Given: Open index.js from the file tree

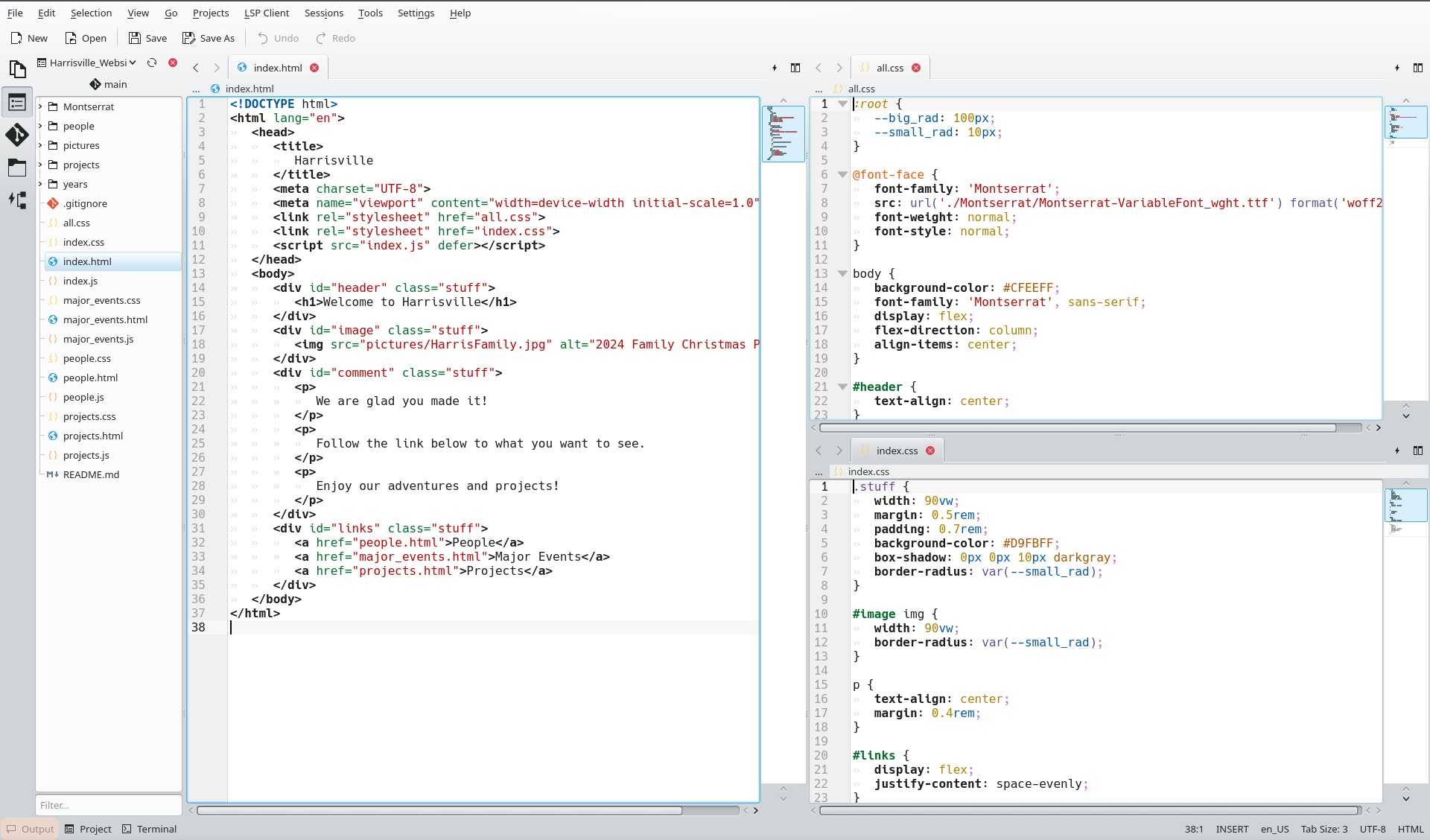Looking at the screenshot, I should 80,281.
